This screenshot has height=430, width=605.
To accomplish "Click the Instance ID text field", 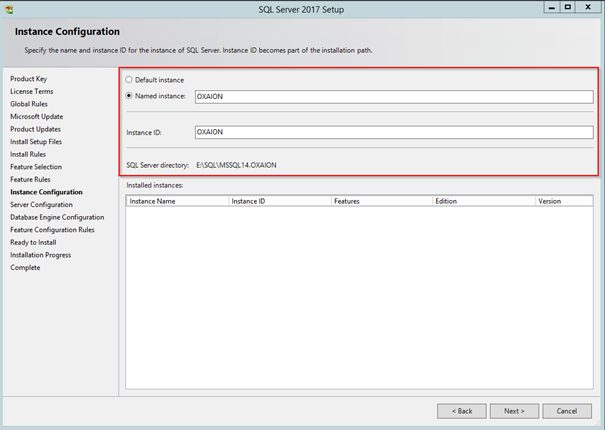I will (x=394, y=132).
